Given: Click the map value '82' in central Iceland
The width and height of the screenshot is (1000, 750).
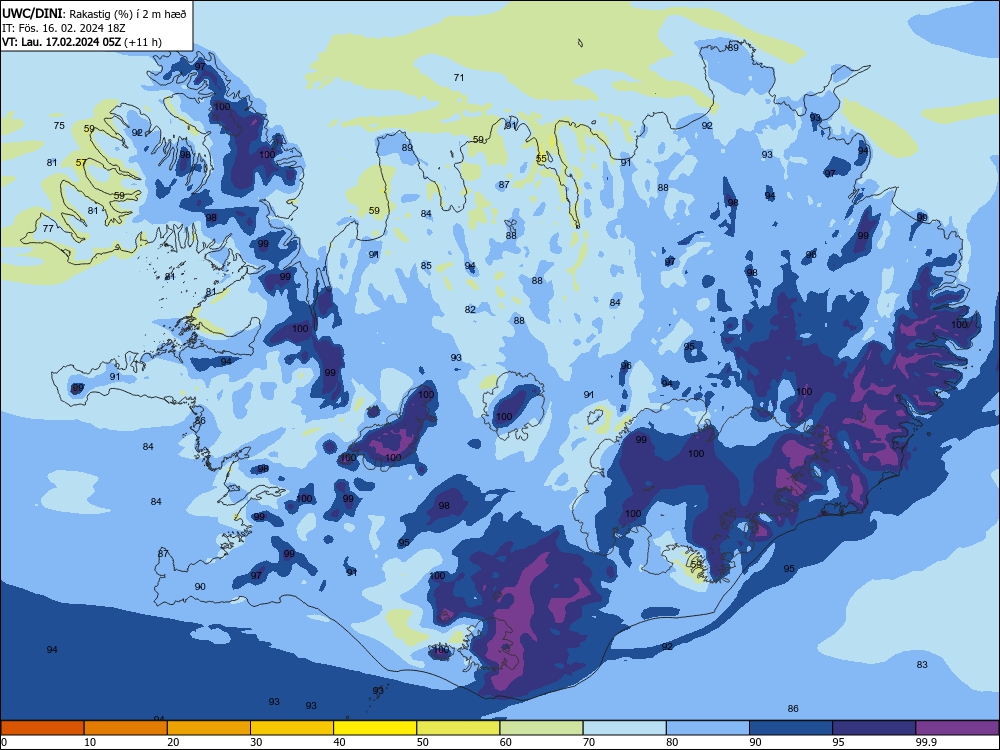Looking at the screenshot, I should (470, 309).
